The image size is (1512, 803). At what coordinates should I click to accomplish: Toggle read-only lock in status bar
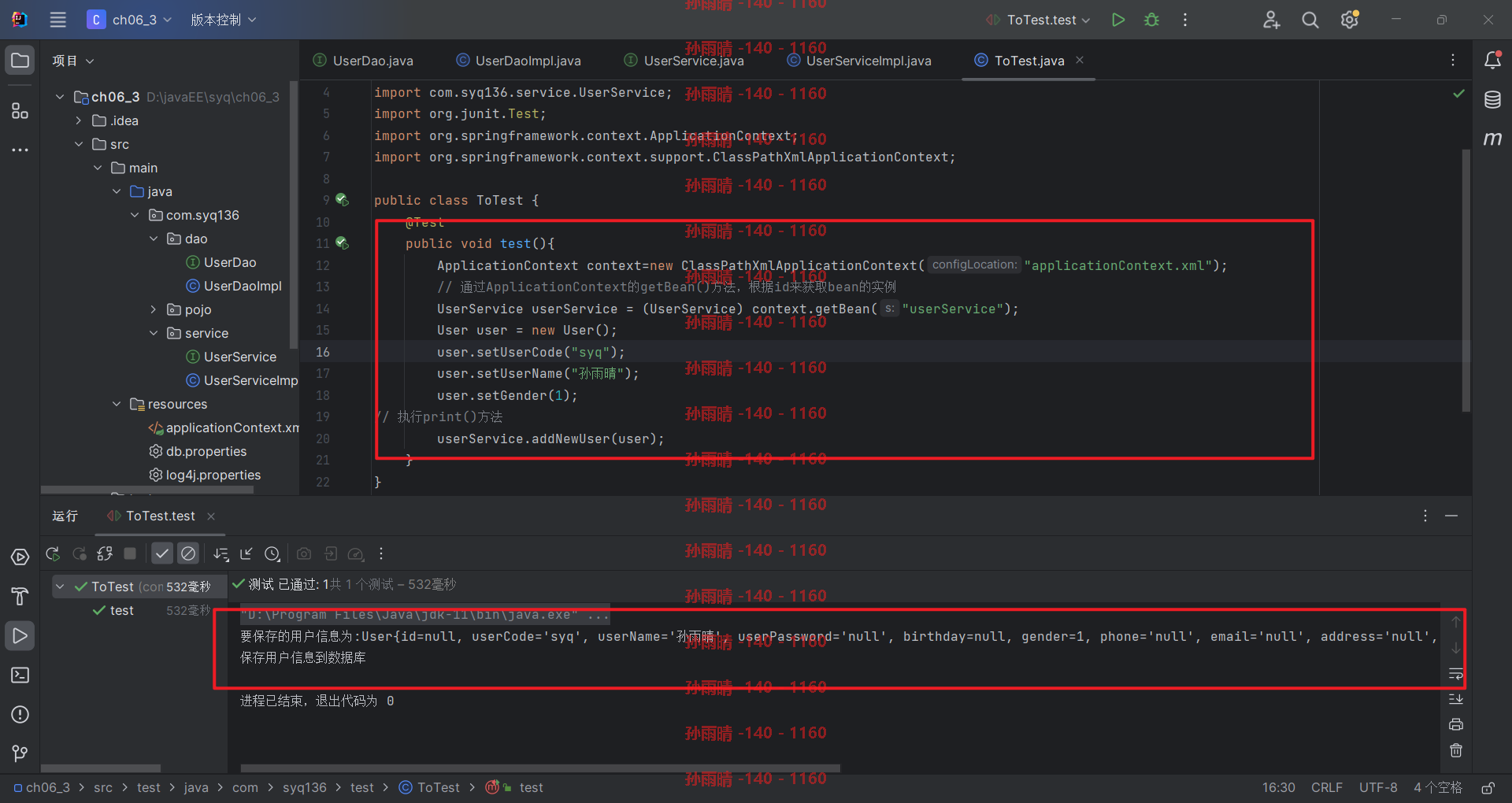(1488, 788)
